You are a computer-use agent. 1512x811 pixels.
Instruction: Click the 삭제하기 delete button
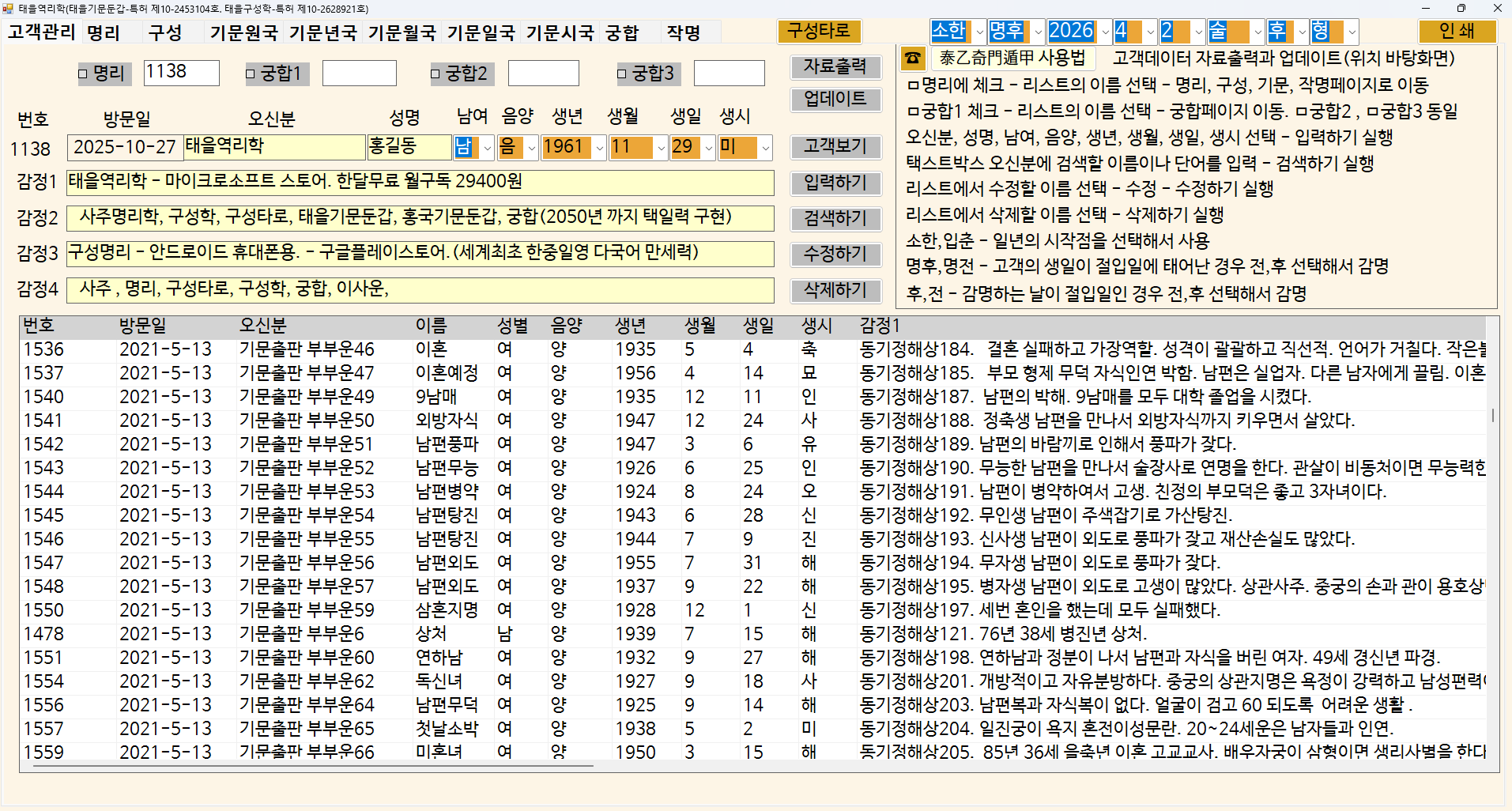[835, 290]
